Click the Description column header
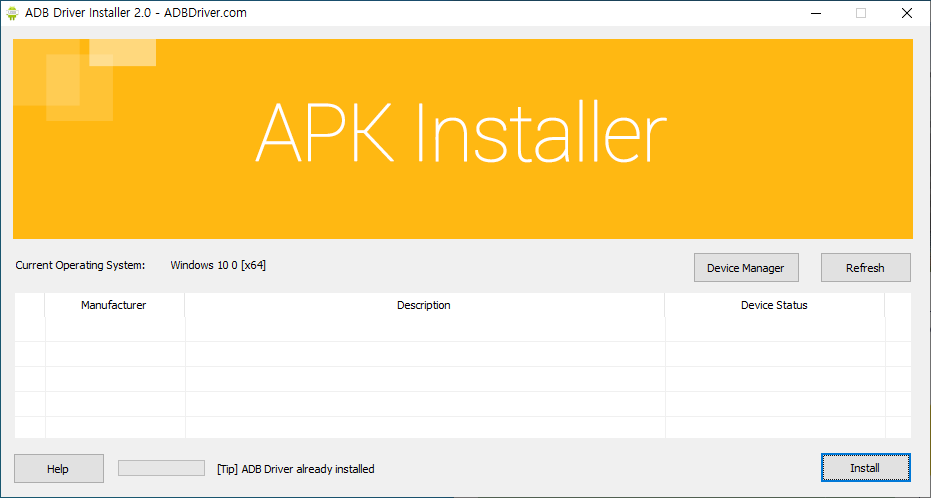Screen dimensions: 931x498 point(424,305)
